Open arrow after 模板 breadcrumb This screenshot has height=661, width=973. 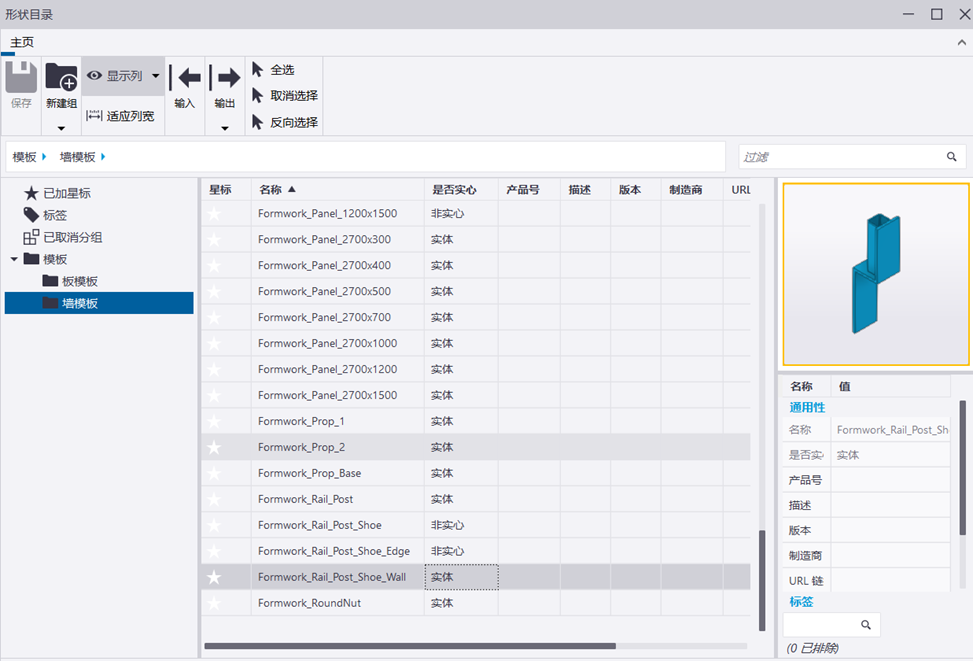point(44,157)
